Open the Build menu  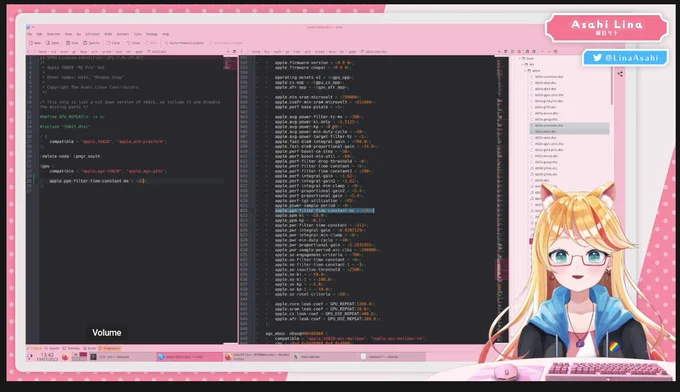pos(108,34)
